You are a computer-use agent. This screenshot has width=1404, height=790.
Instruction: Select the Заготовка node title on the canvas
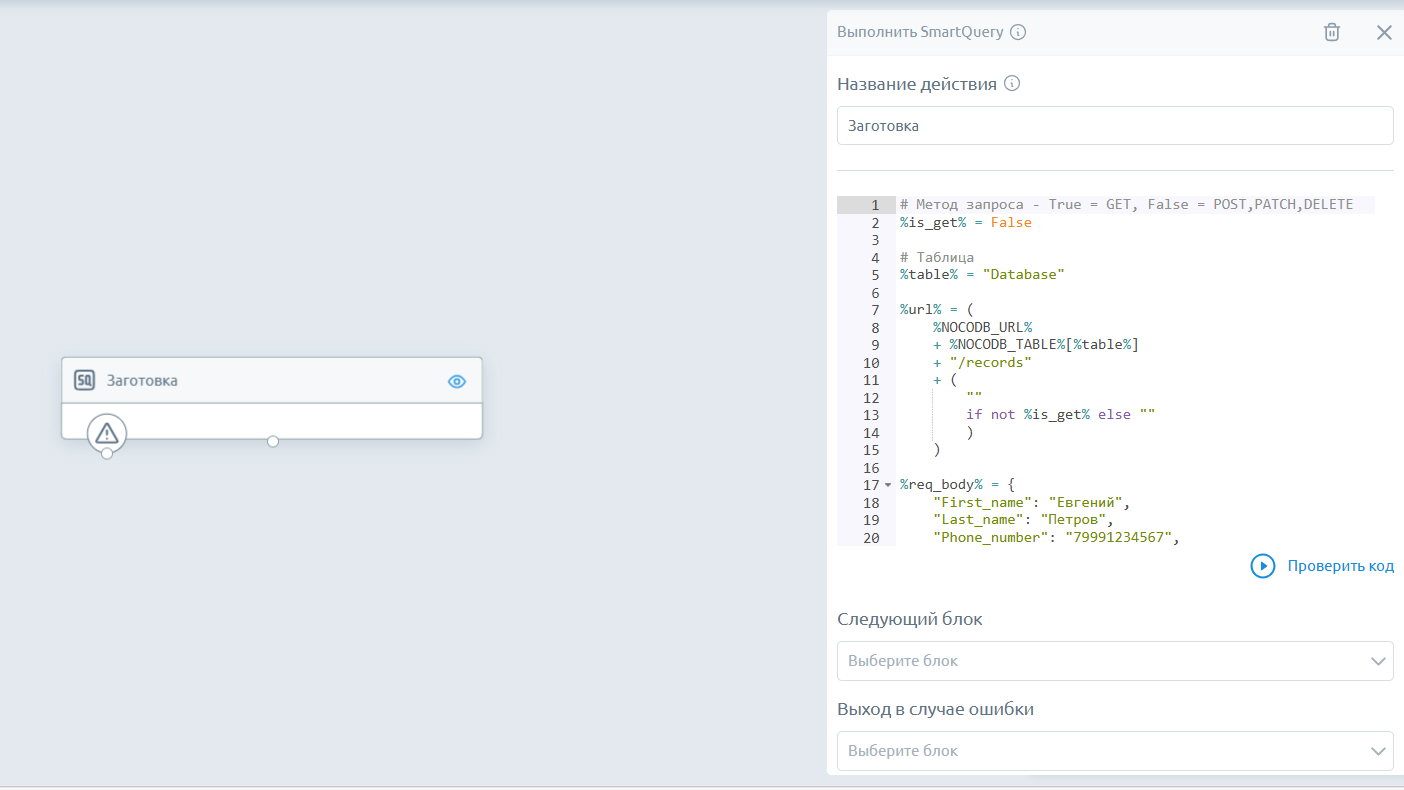pyautogui.click(x=142, y=381)
